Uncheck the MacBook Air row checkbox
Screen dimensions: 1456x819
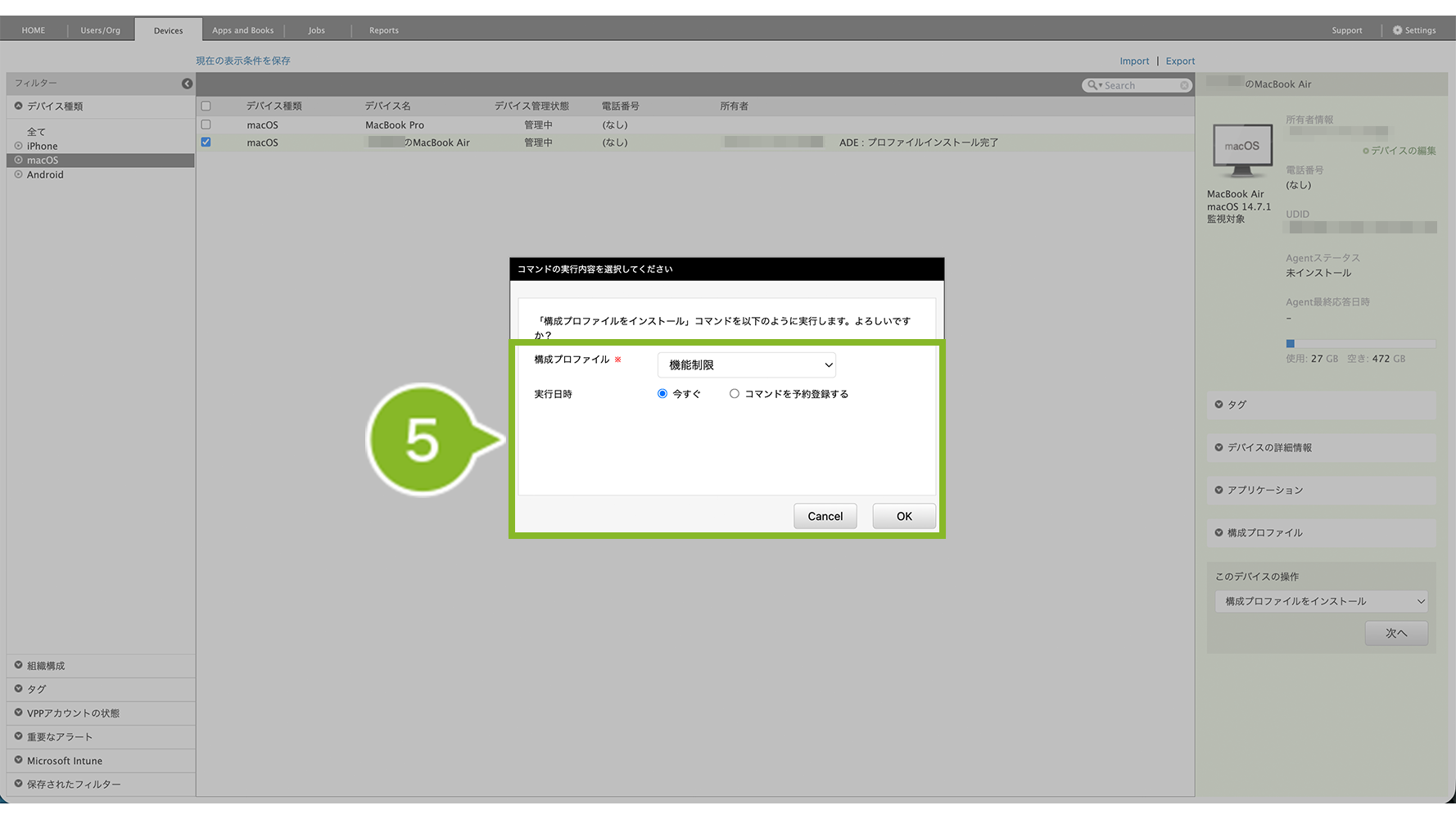pyautogui.click(x=206, y=143)
